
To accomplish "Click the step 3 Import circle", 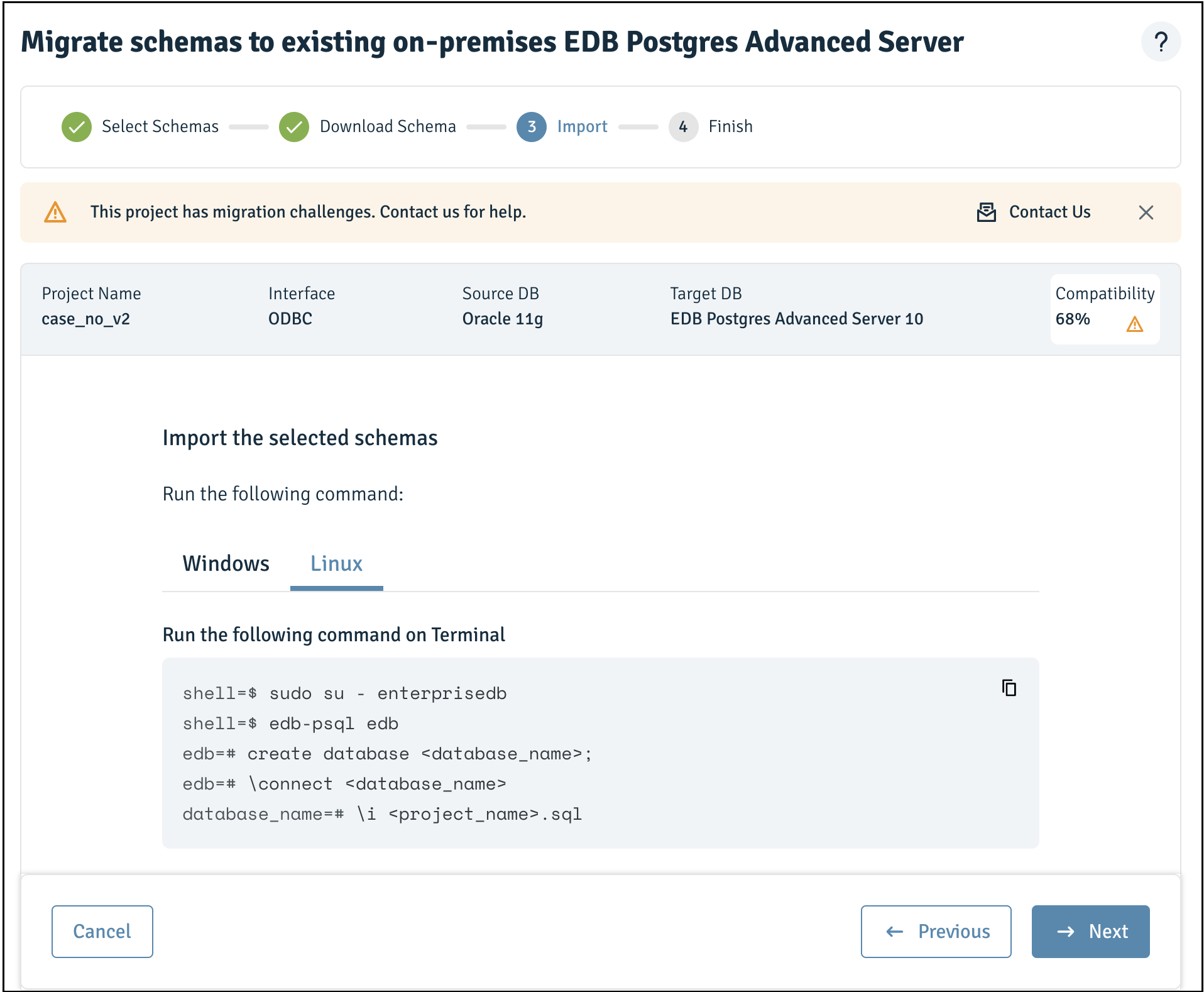I will (532, 127).
